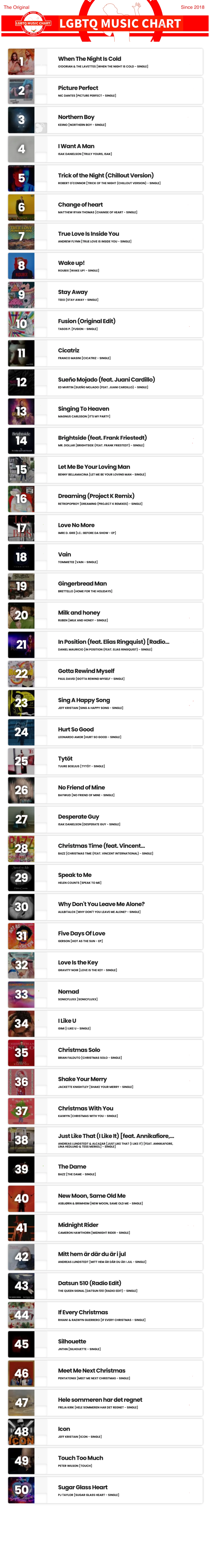Open the Sugar Glass Heart title

click(x=83, y=1487)
